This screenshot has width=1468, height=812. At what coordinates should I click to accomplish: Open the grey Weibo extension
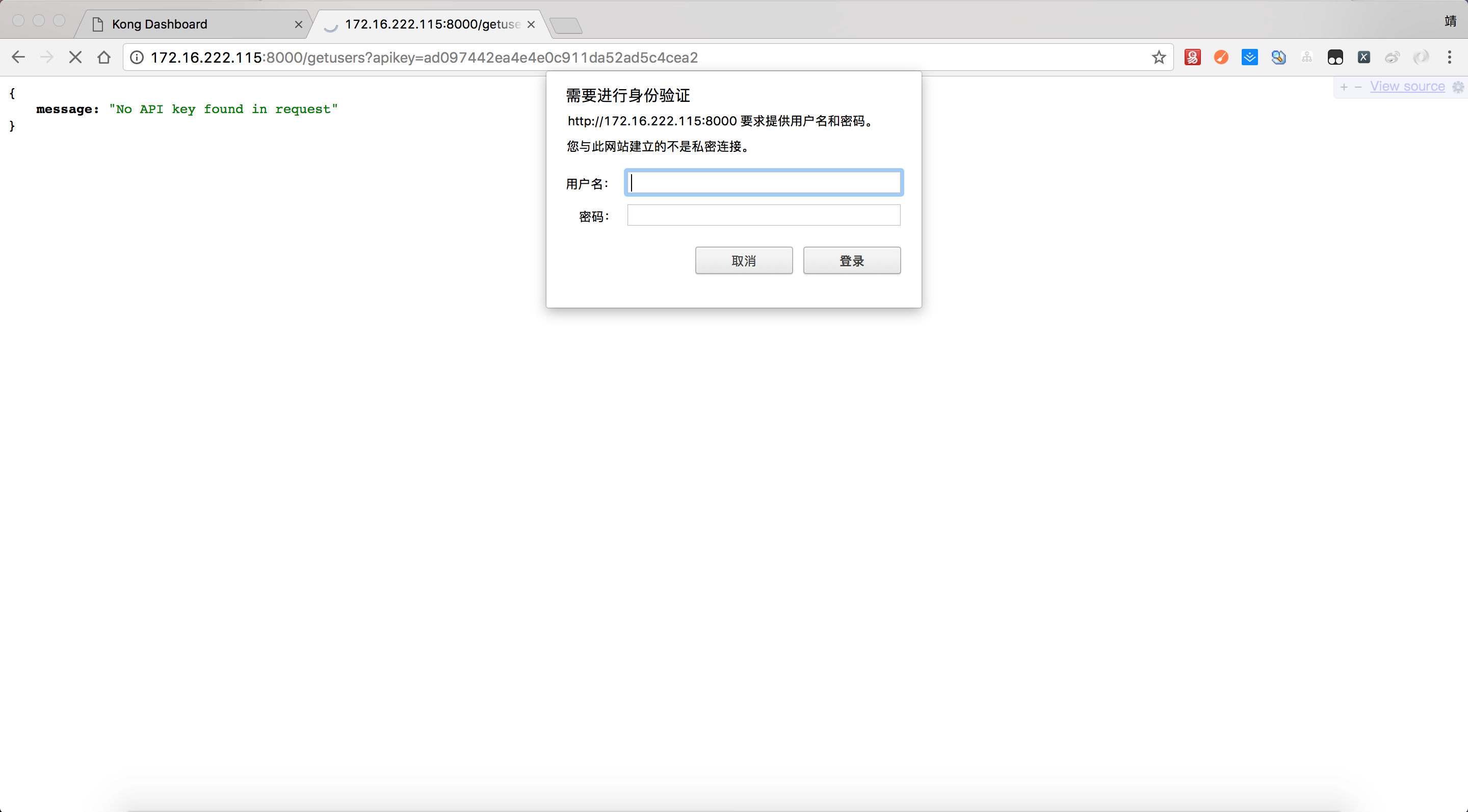[1392, 57]
